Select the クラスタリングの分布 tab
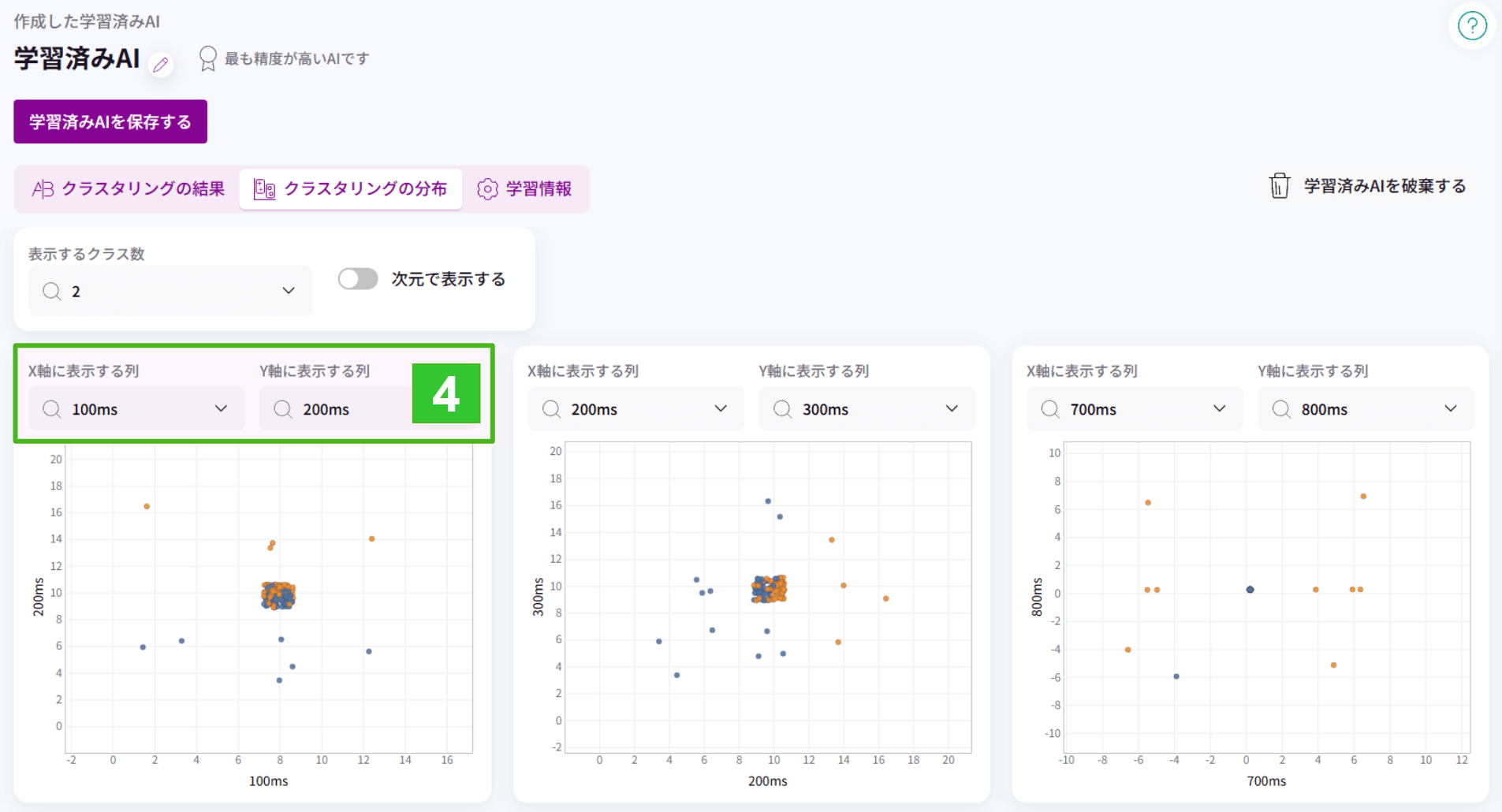 point(351,189)
